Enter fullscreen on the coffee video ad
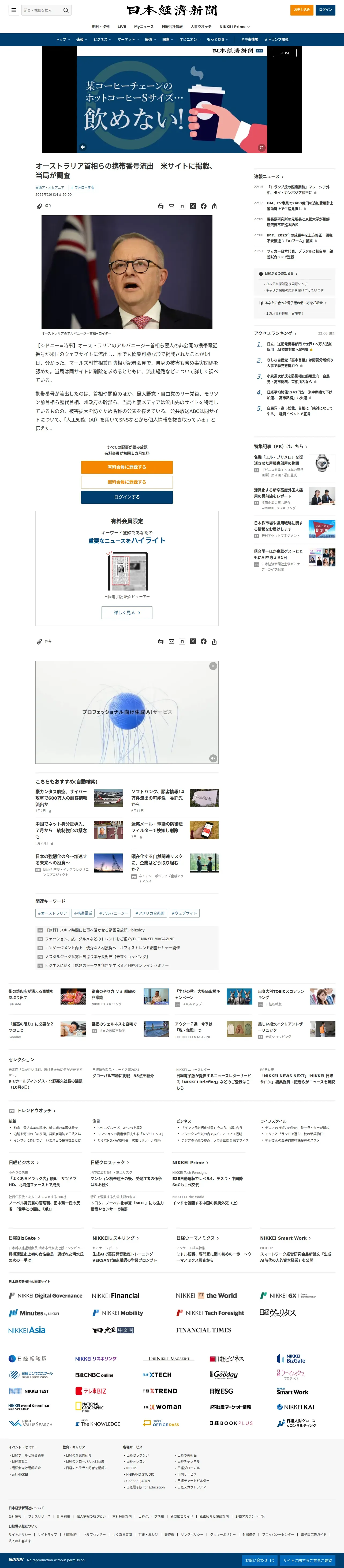Screen dimensions: 344x1568 point(262,147)
